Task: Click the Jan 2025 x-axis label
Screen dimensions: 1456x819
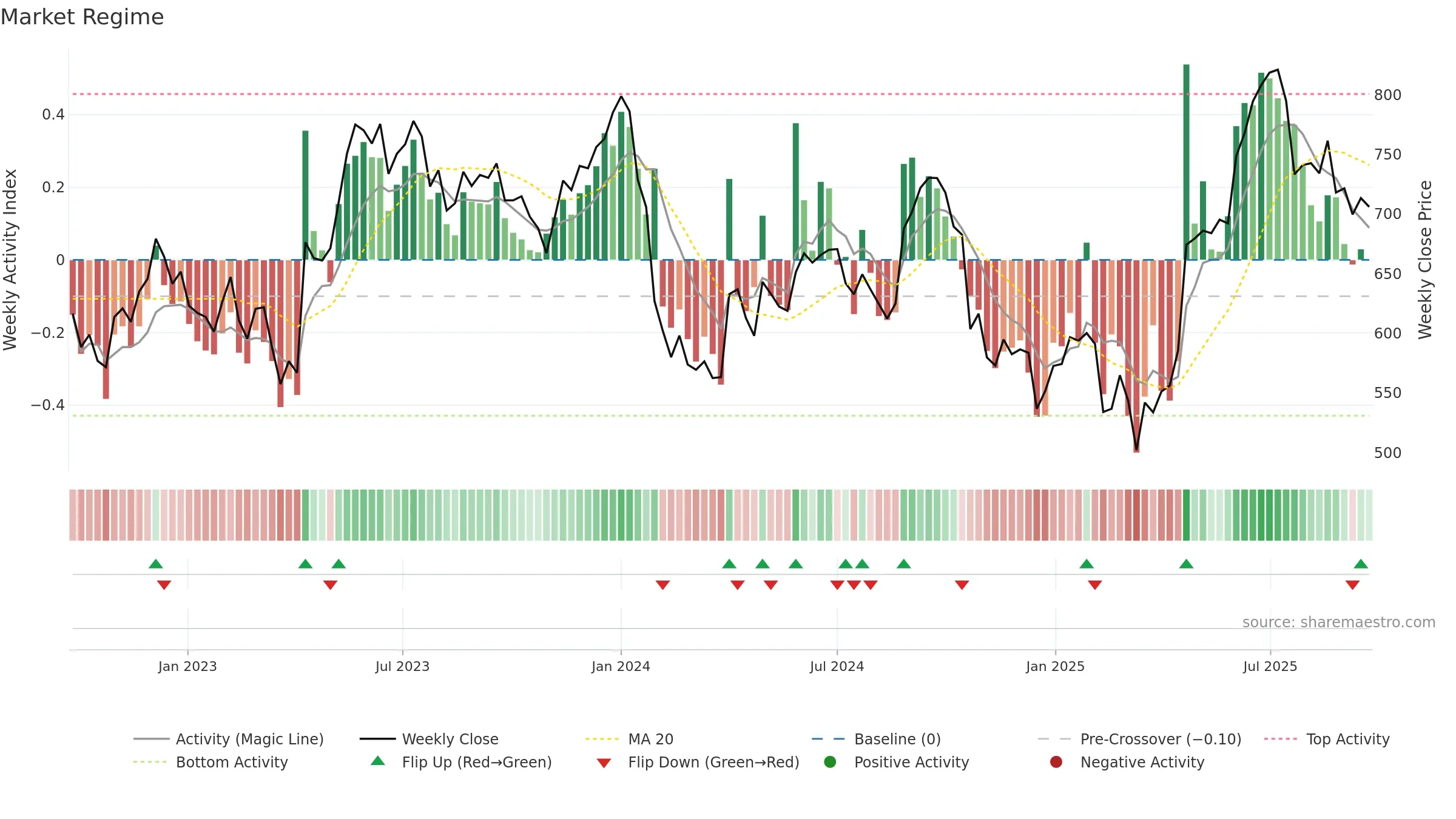Action: (1055, 666)
